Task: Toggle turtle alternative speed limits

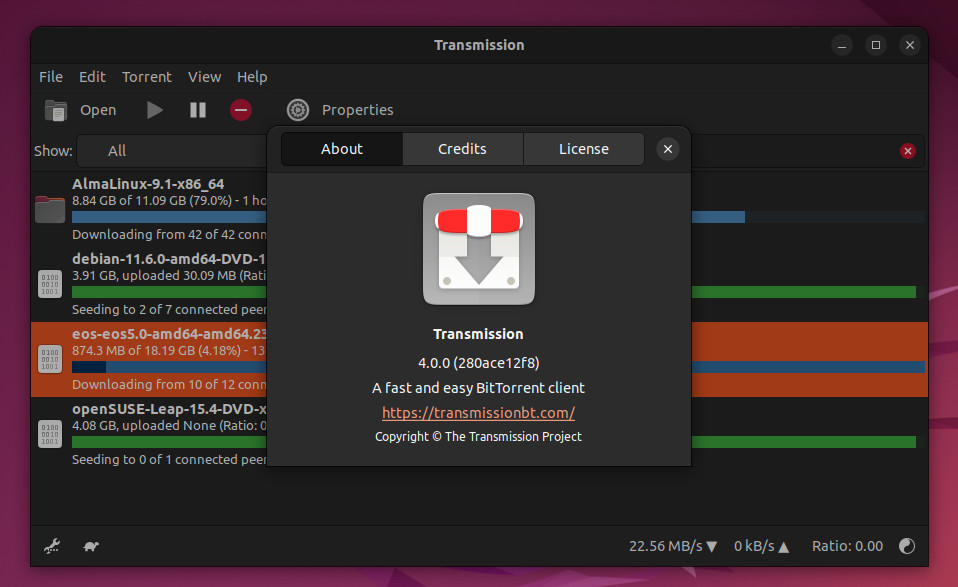Action: 91,546
